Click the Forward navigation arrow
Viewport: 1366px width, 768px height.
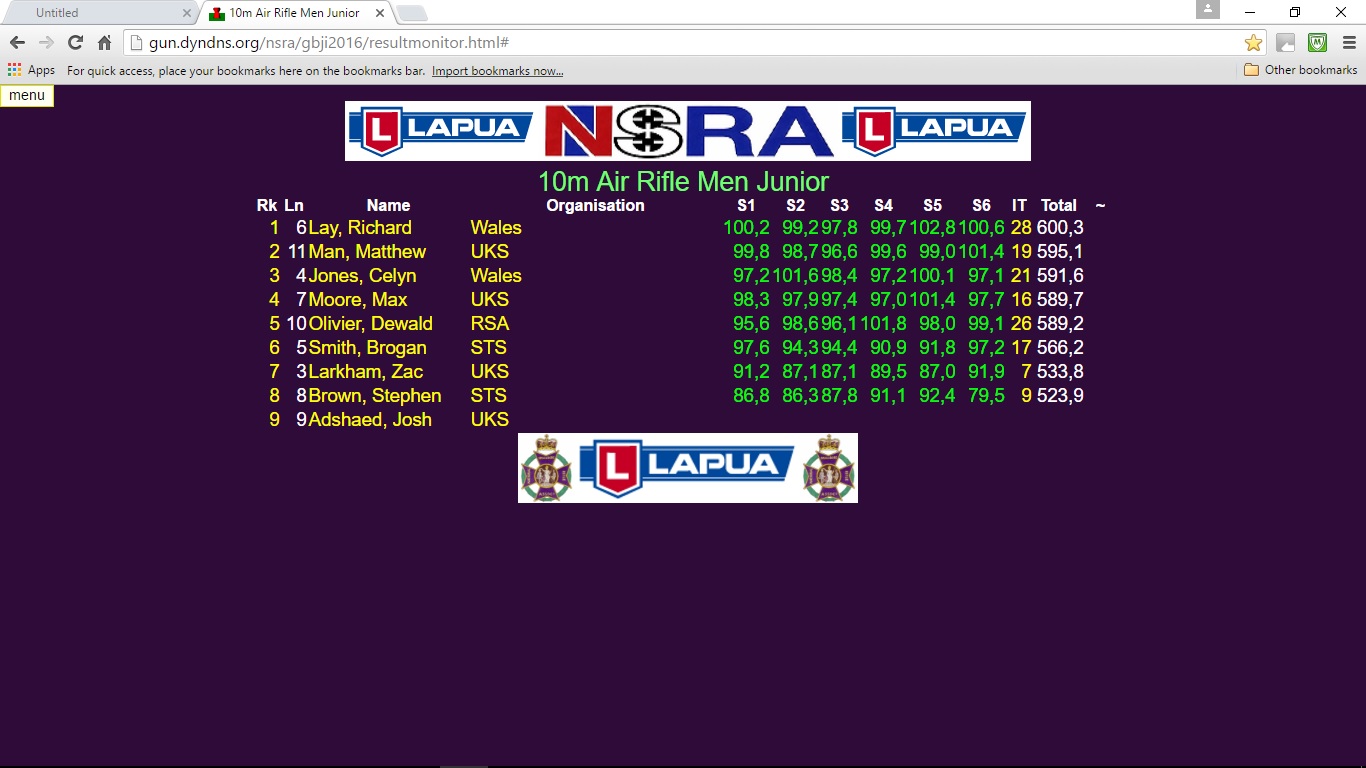click(x=46, y=43)
